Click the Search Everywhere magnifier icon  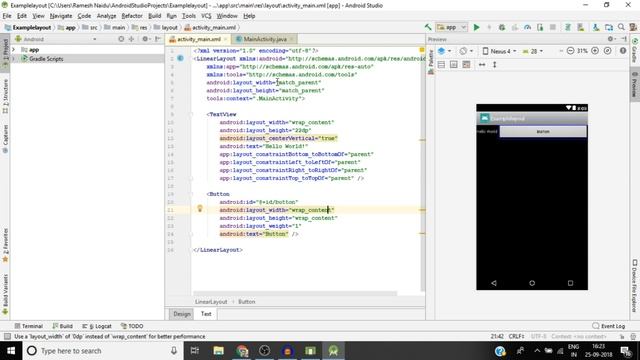pyautogui.click(x=621, y=27)
